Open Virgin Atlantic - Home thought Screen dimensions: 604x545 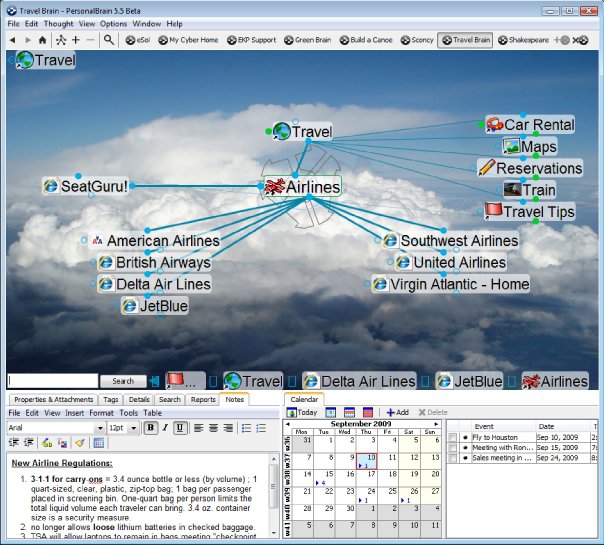coord(451,284)
